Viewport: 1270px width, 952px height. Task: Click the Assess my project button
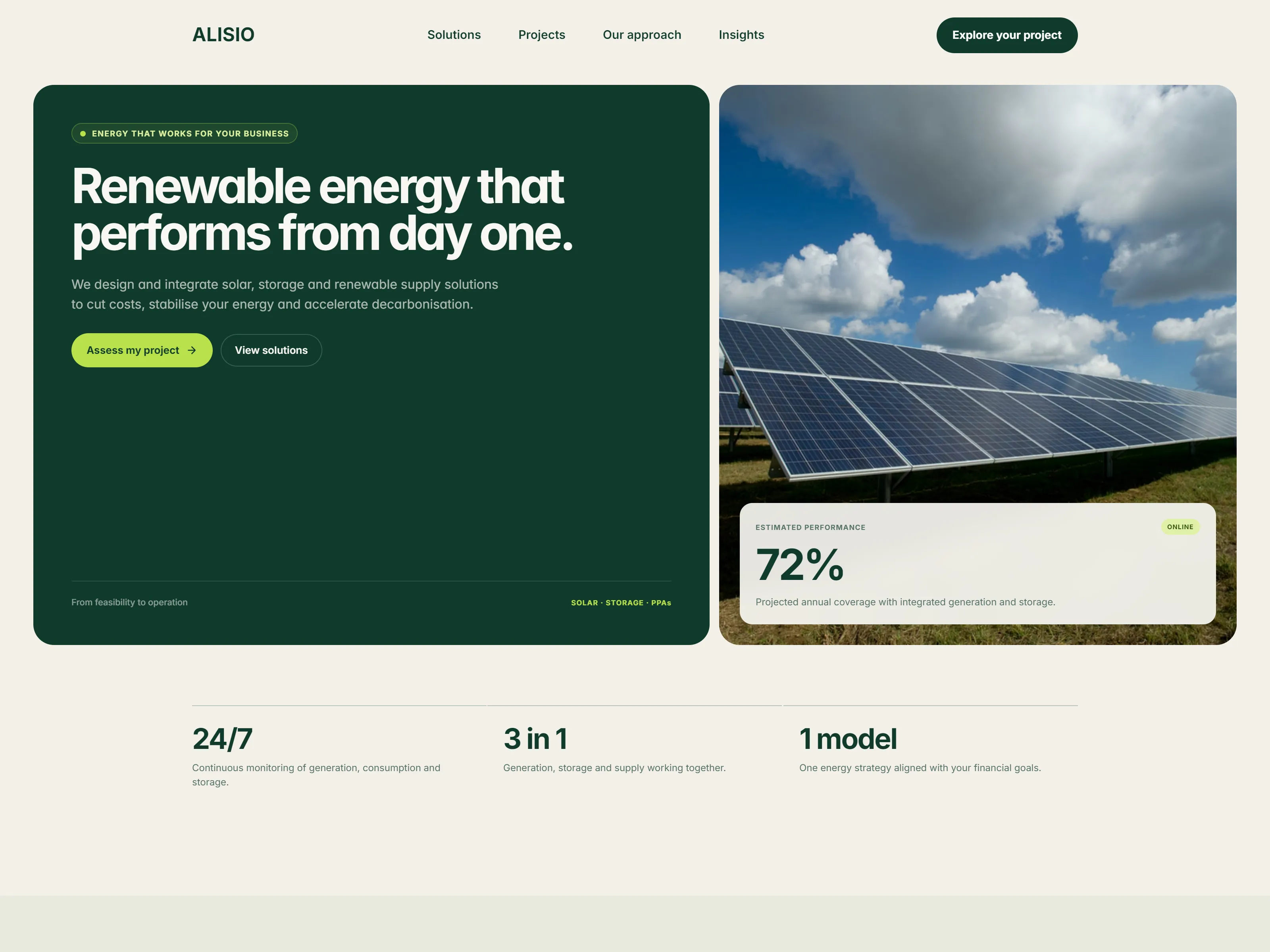tap(142, 350)
